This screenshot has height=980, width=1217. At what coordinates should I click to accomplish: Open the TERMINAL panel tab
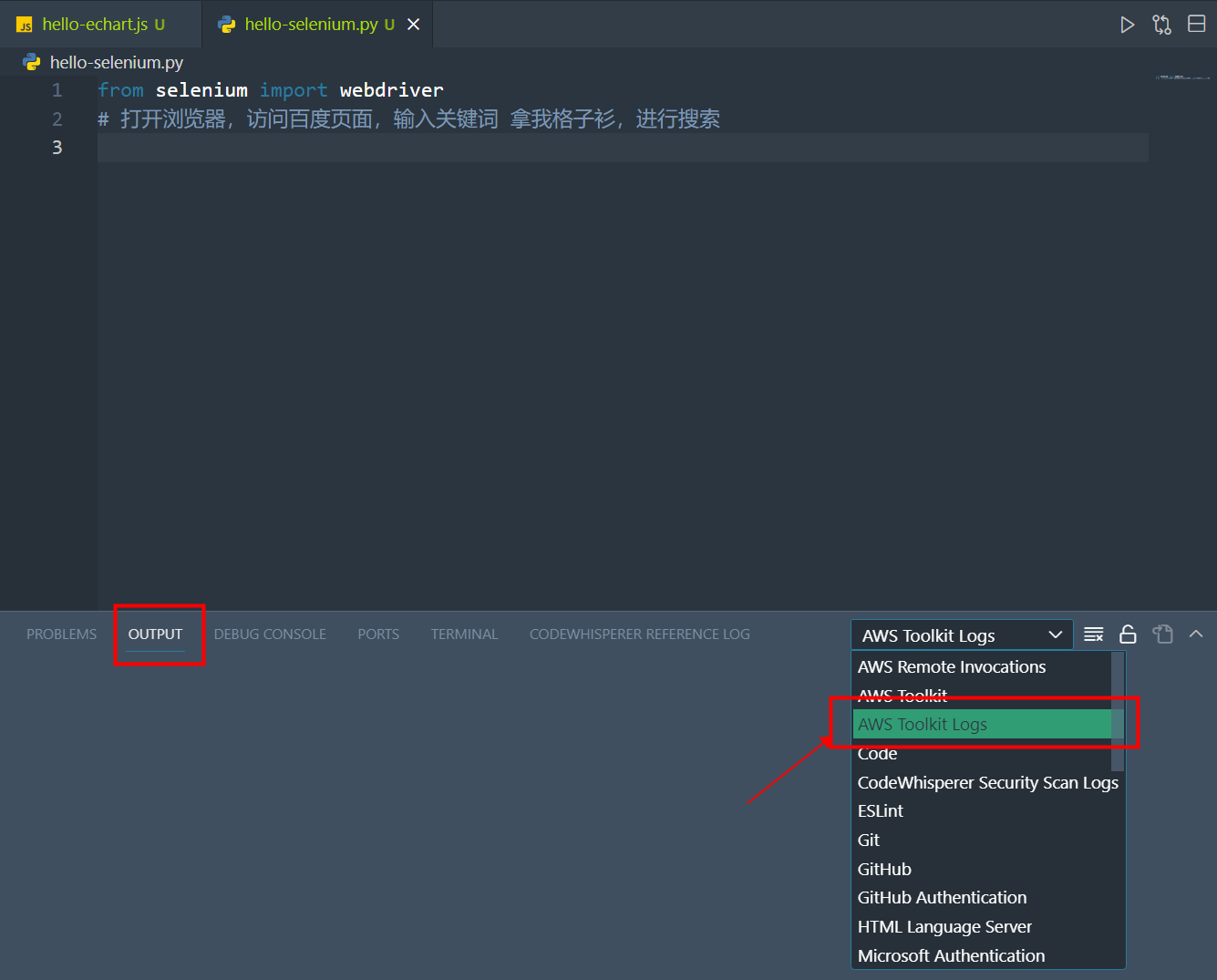[x=464, y=634]
